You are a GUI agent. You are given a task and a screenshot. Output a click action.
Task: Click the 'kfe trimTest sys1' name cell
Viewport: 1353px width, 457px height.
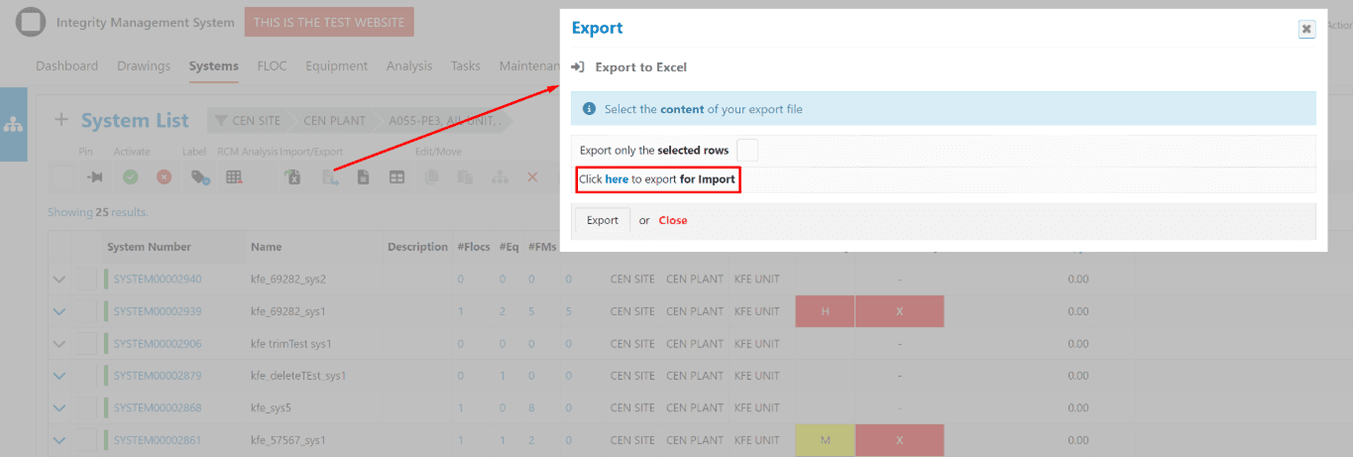pos(291,343)
